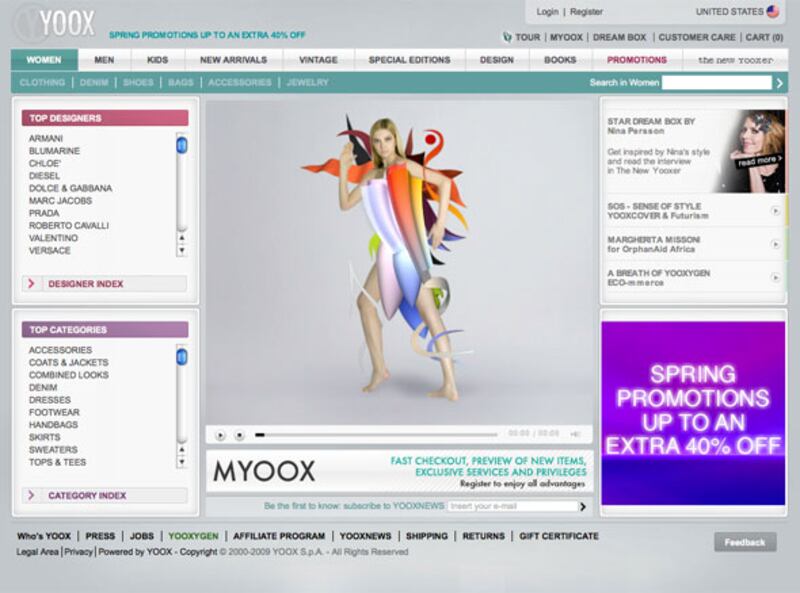Expand the Designer Index arrow
Screen dimensions: 800x593
point(32,284)
